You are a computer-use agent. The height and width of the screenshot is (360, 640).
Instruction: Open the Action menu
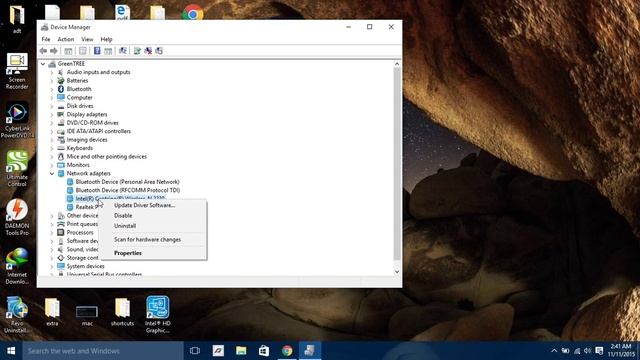coord(65,39)
